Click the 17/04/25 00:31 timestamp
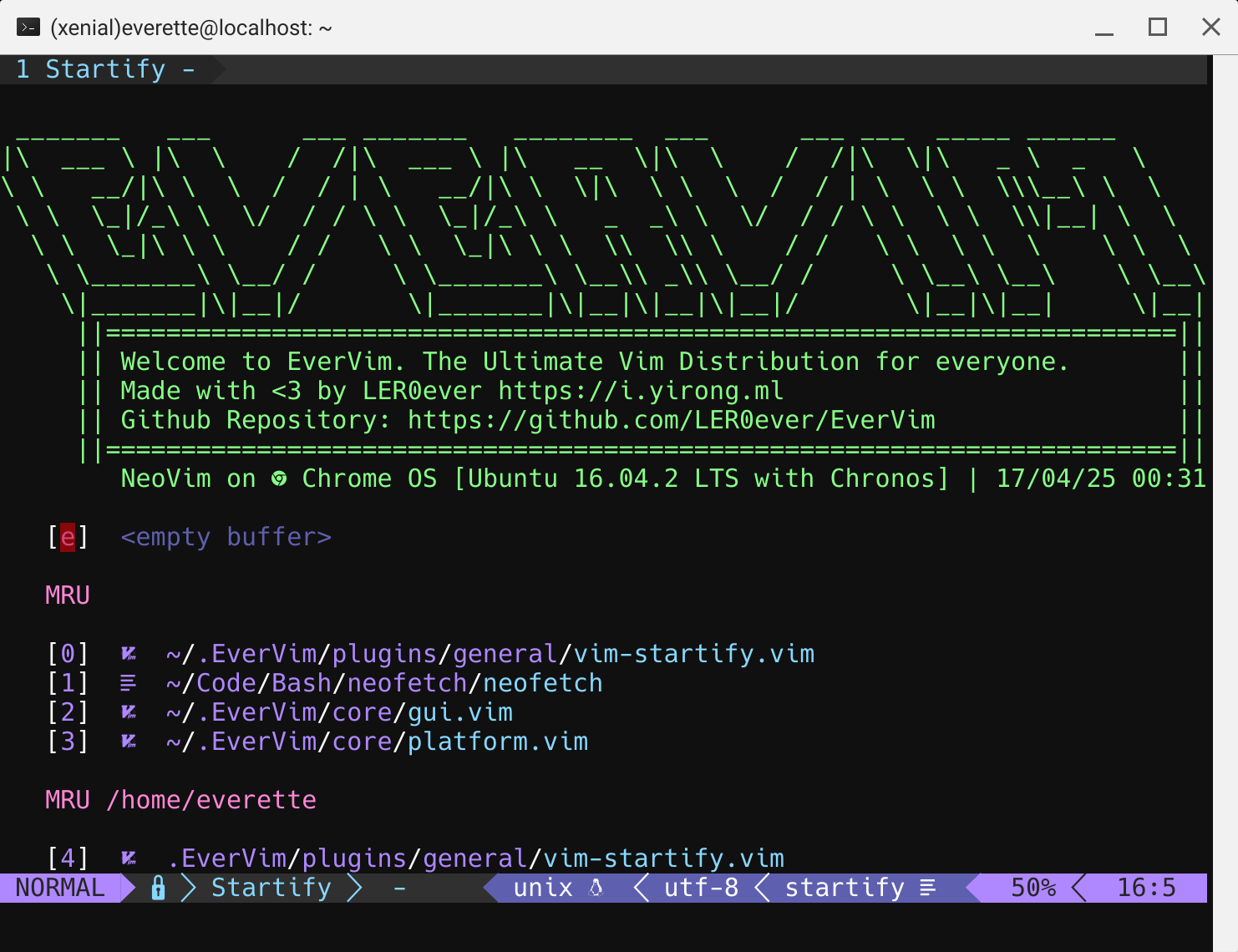The height and width of the screenshot is (952, 1238). (1101, 479)
